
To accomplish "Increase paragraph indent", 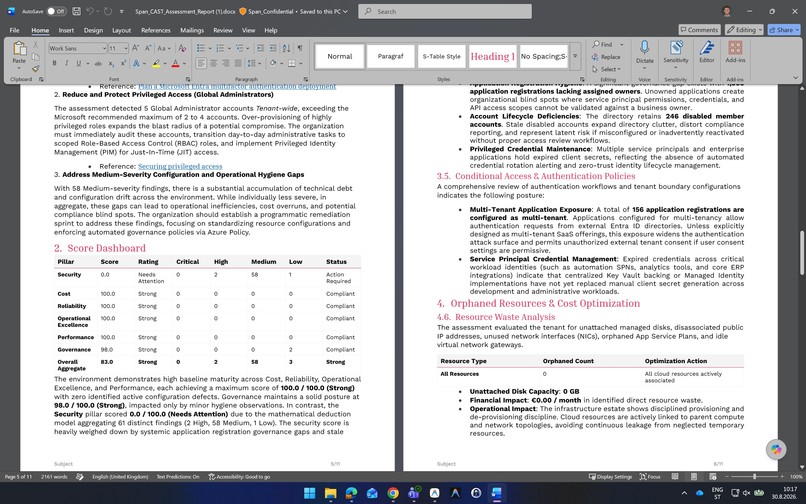I will (272, 48).
